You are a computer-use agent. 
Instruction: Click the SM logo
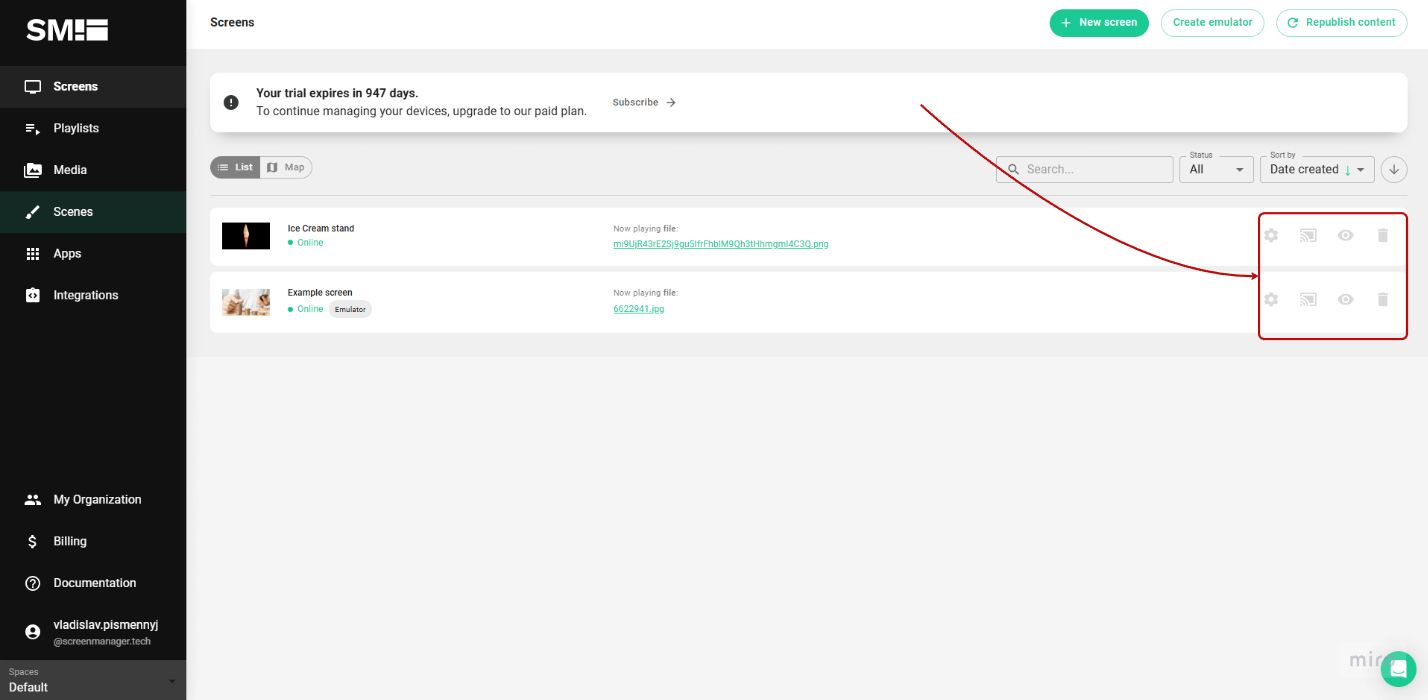pos(67,31)
